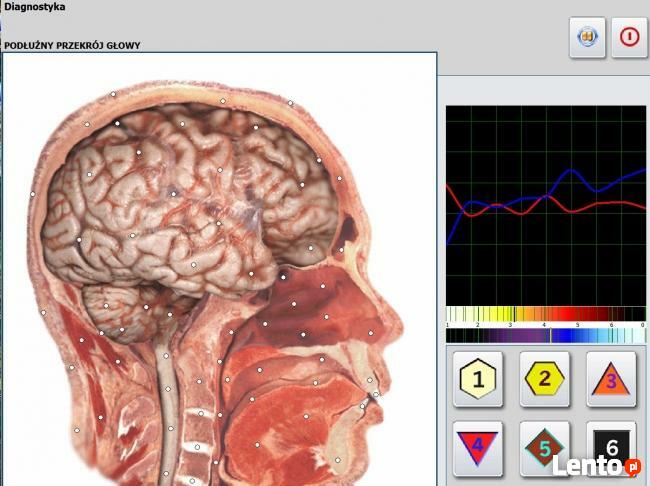Viewport: 650px width, 486px height.
Task: Click the purple-to-cyan scale bar under the graph
Action: click(545, 336)
